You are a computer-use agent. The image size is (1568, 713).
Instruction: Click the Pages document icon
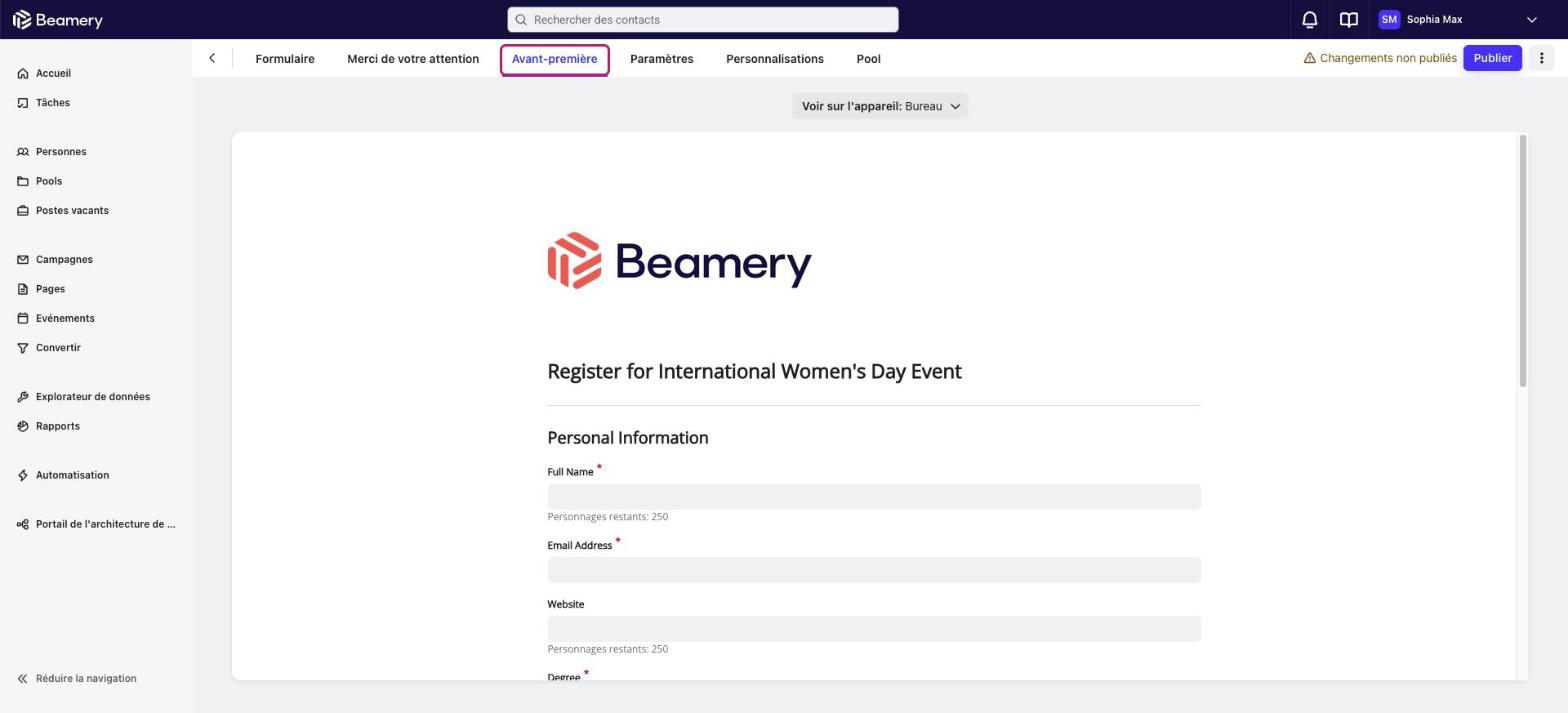[23, 290]
